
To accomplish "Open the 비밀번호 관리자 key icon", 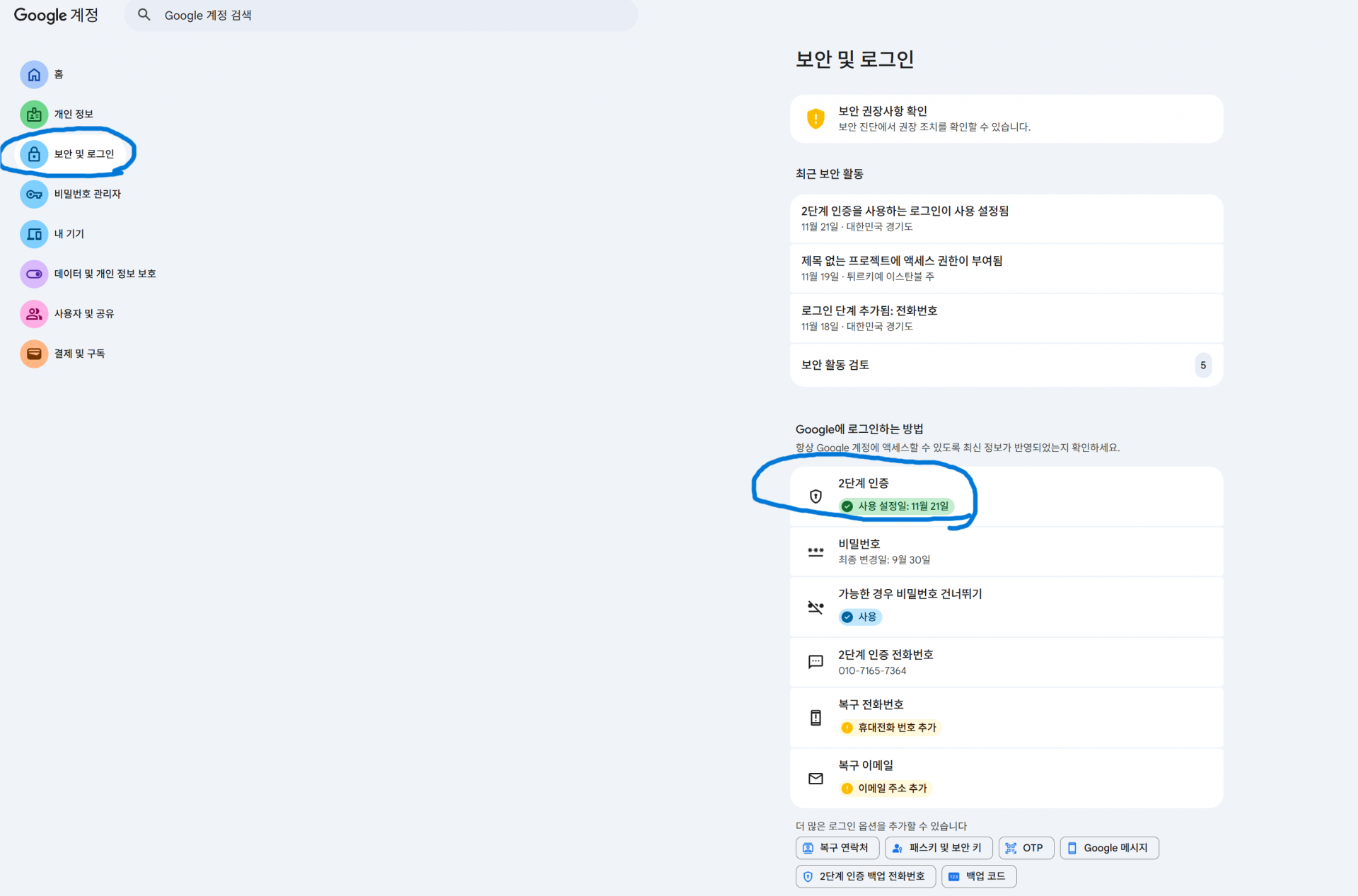I will [x=34, y=194].
